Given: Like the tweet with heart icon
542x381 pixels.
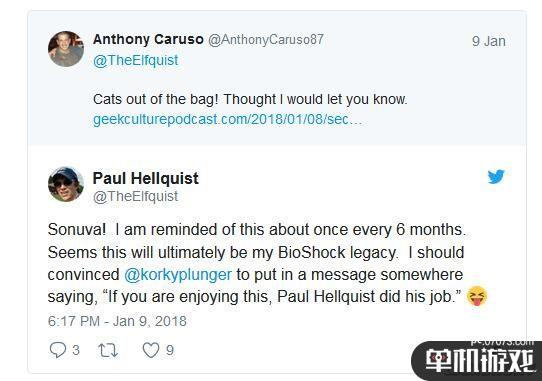Looking at the screenshot, I should [x=151, y=350].
